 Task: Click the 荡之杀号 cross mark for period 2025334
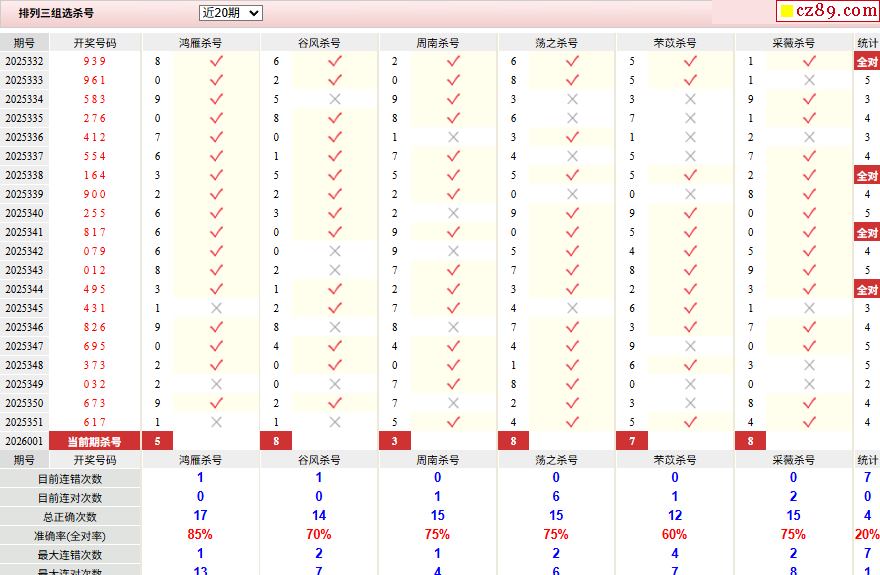[572, 99]
